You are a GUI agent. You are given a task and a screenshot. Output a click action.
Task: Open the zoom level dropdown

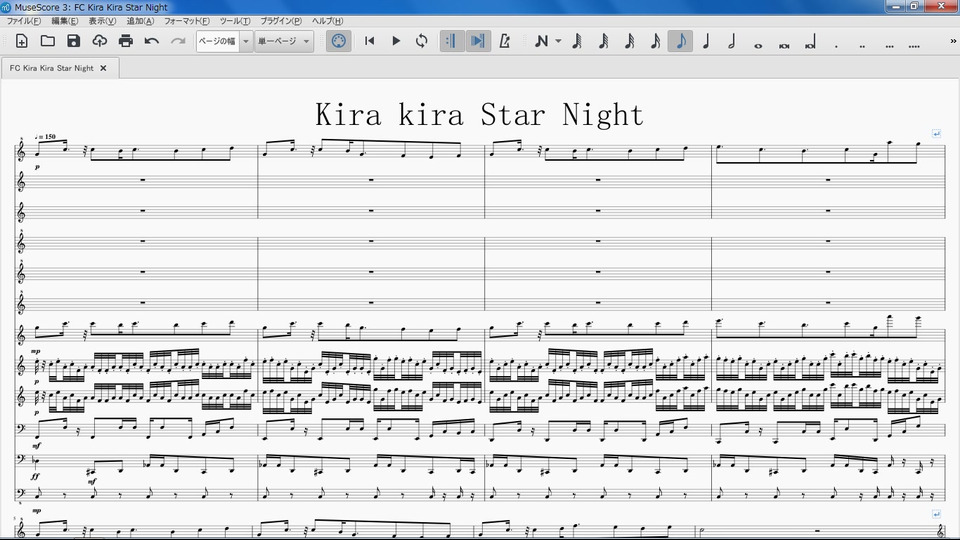pyautogui.click(x=246, y=41)
